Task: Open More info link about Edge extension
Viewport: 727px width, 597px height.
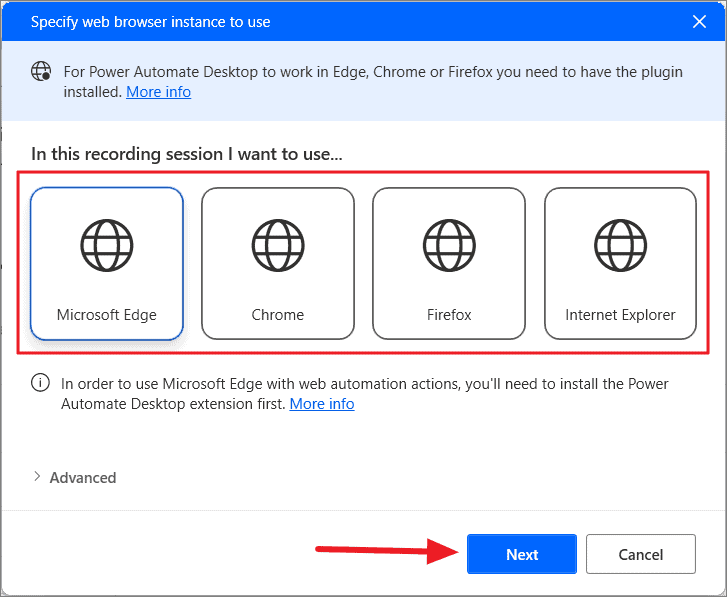Action: point(322,404)
